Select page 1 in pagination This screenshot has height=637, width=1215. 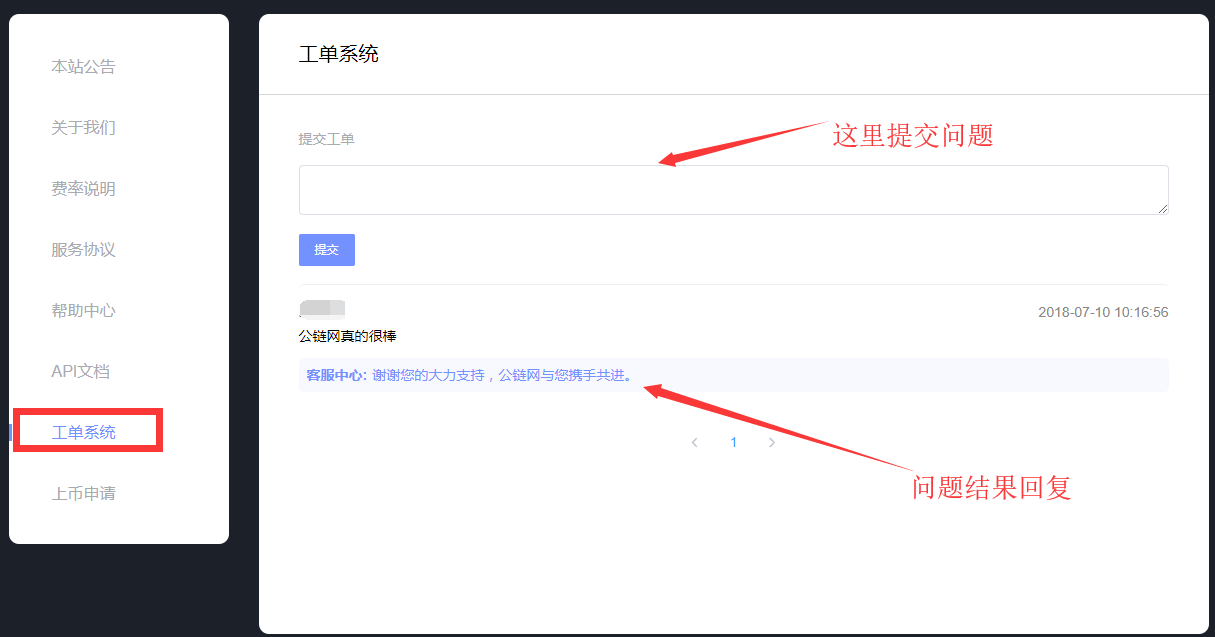click(x=734, y=442)
